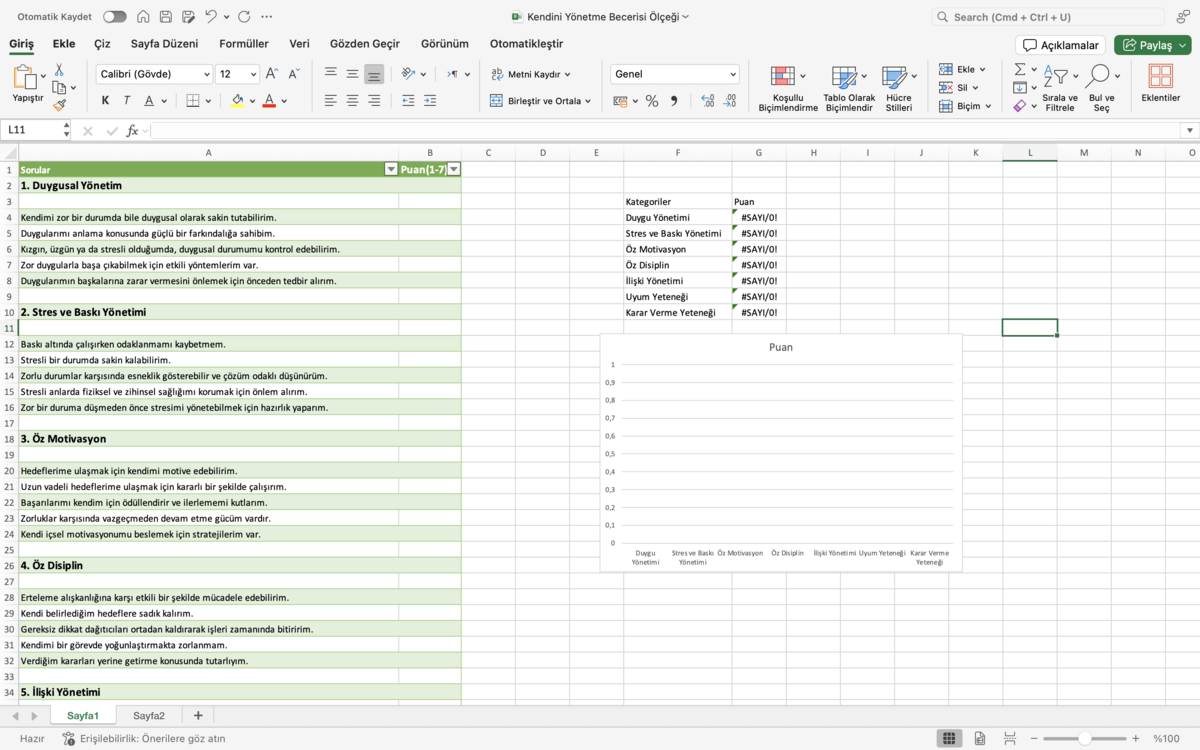Click the Fill down icon

(x=1019, y=87)
